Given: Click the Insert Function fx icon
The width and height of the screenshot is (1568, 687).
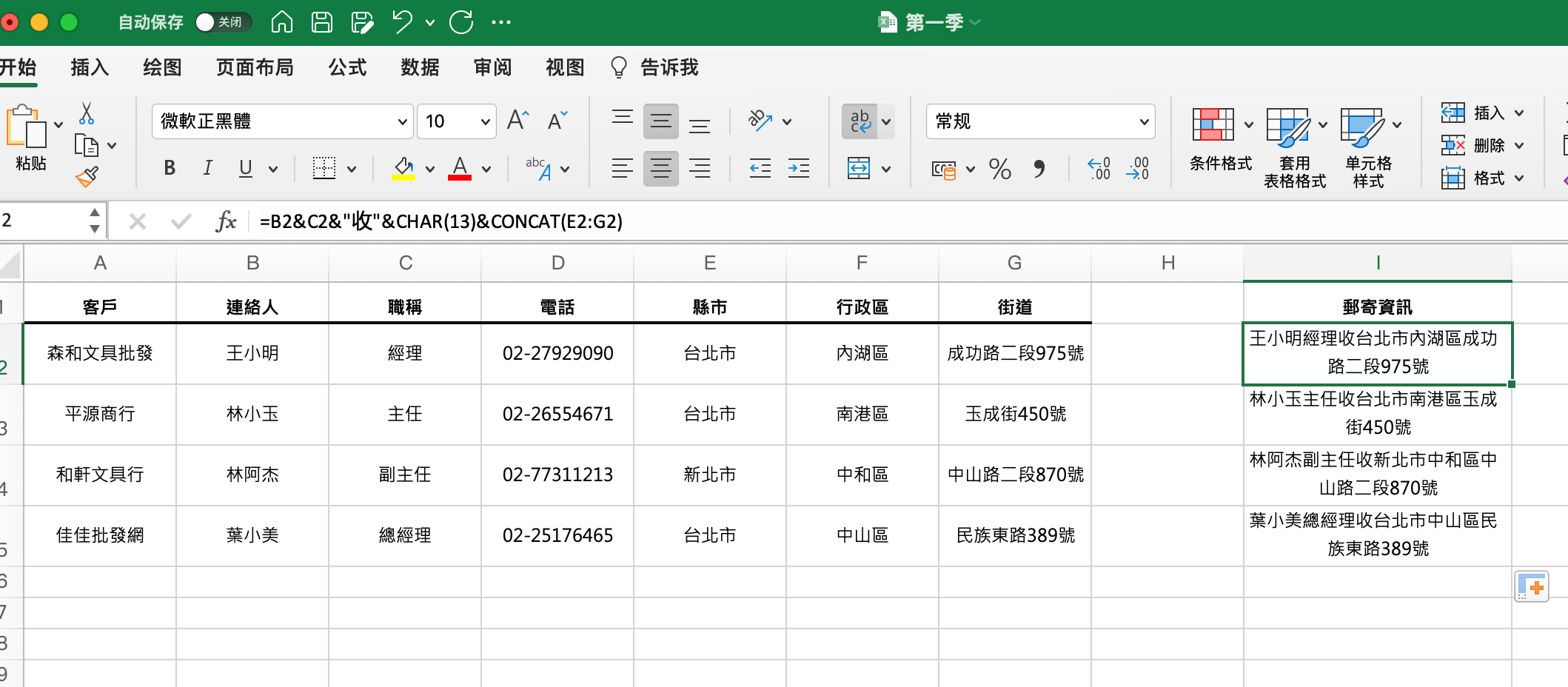Looking at the screenshot, I should [226, 221].
